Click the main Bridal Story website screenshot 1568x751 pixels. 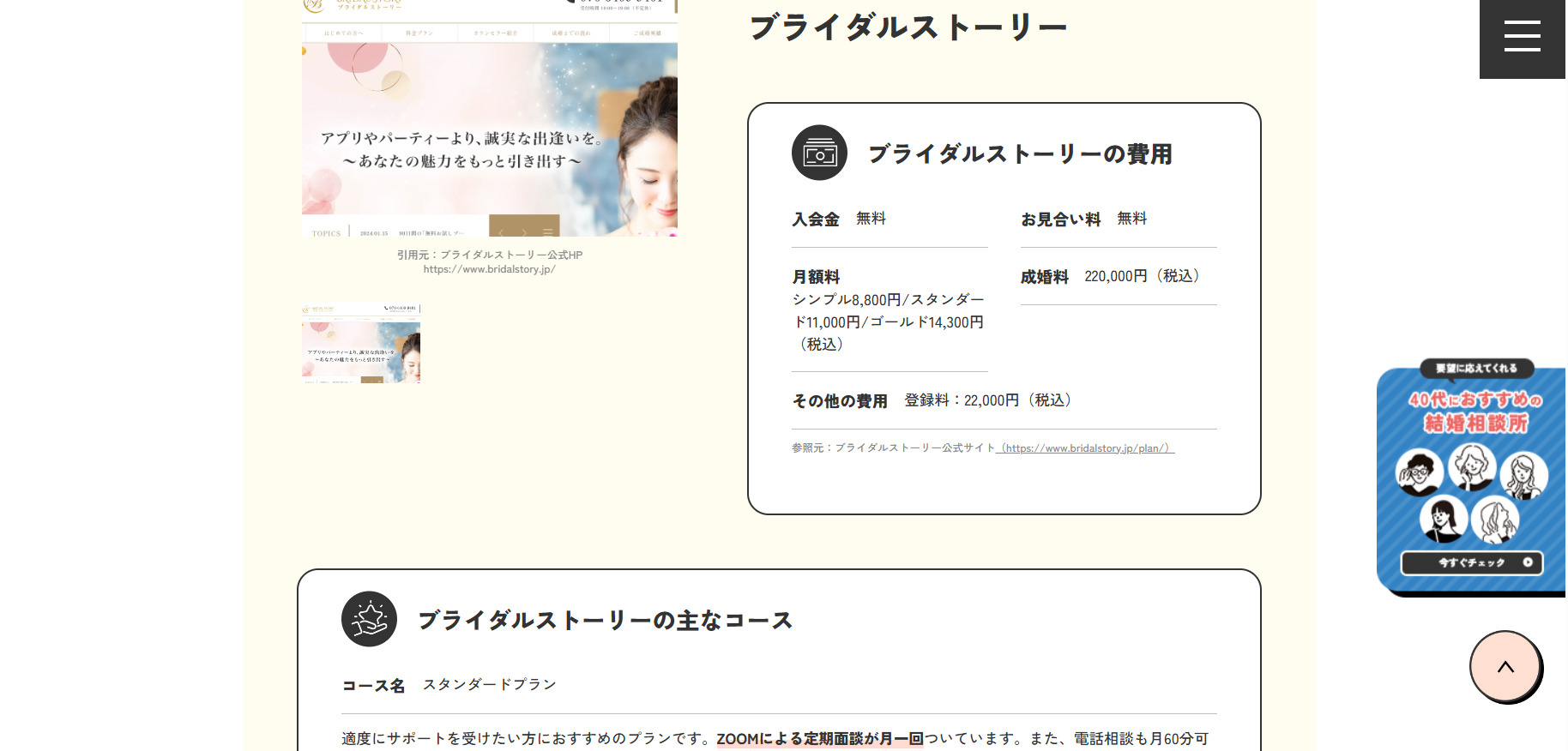(x=490, y=118)
